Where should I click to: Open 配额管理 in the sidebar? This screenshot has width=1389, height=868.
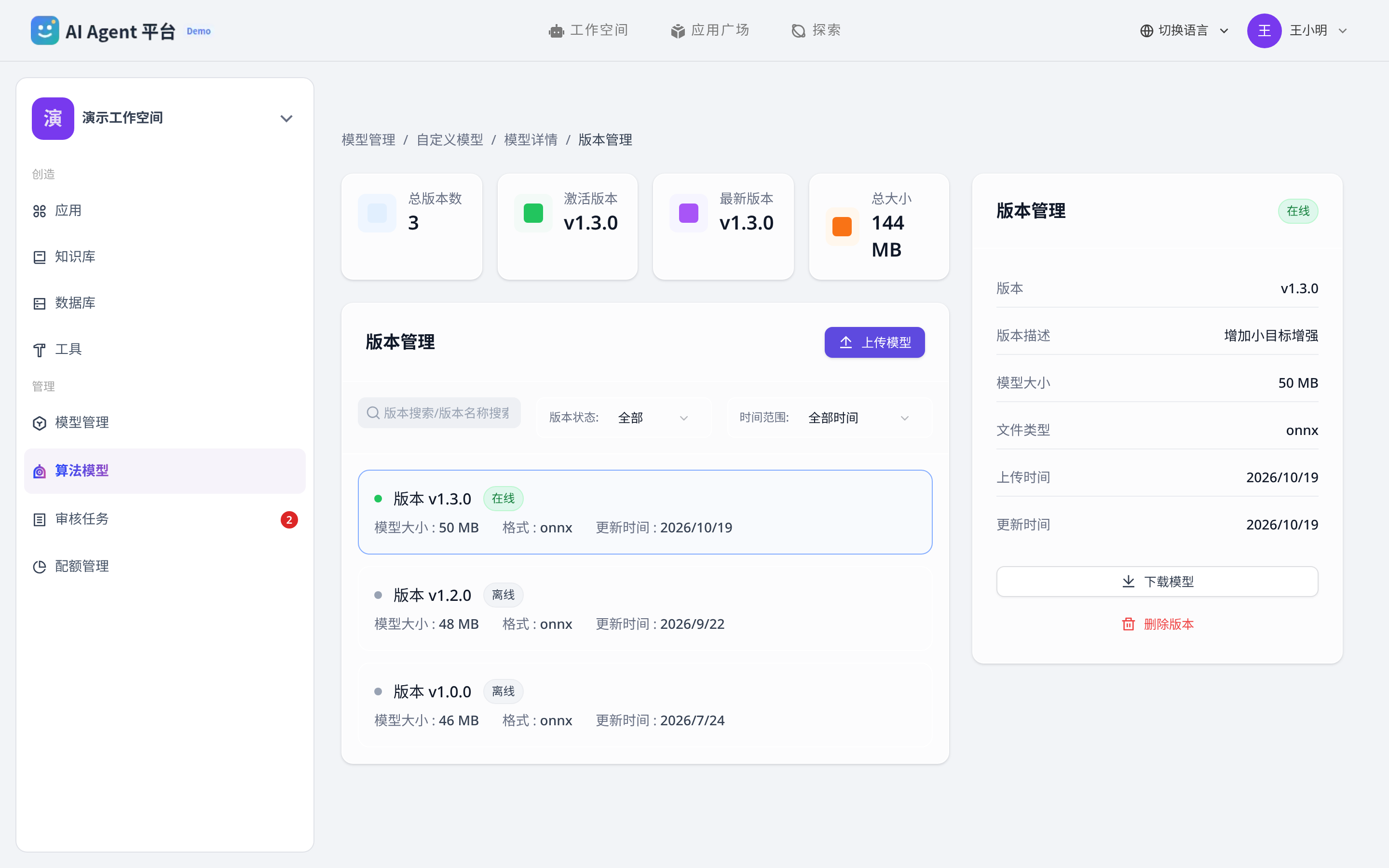pos(165,567)
